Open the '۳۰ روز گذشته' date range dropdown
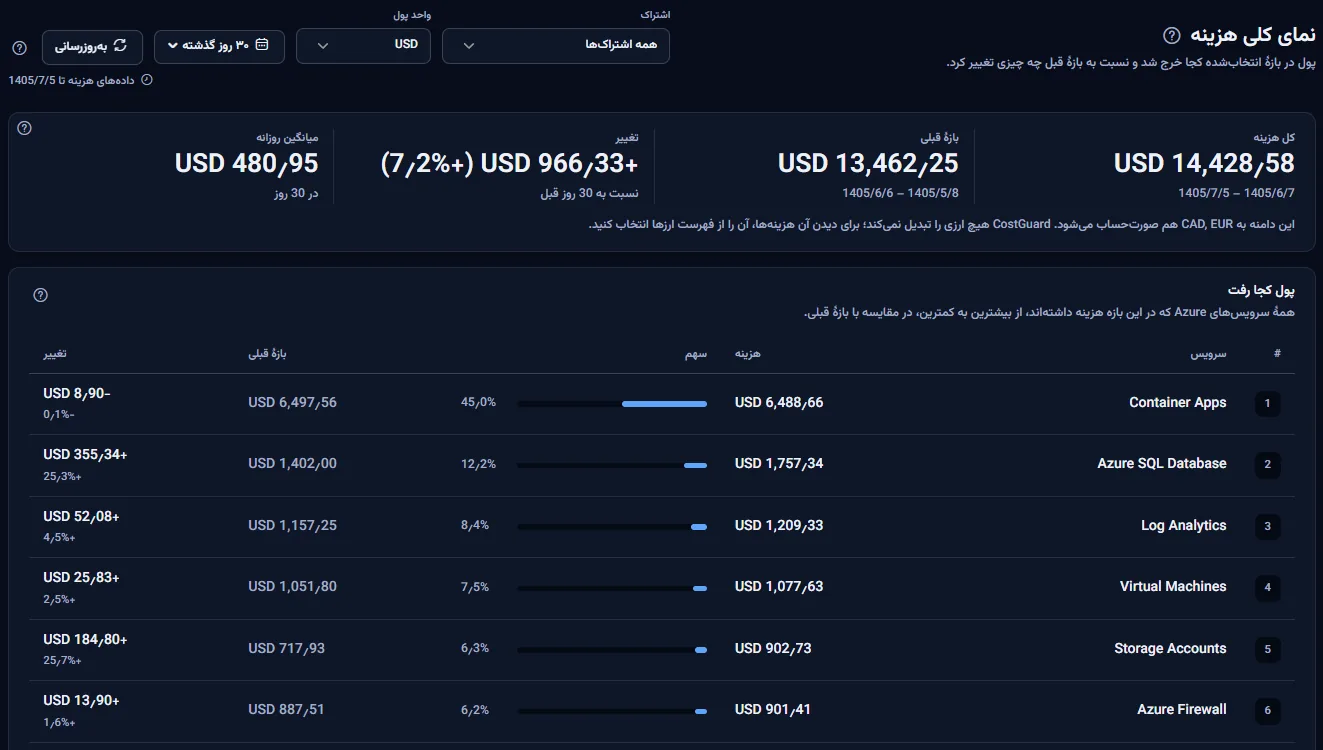The height and width of the screenshot is (750, 1323). tap(220, 46)
